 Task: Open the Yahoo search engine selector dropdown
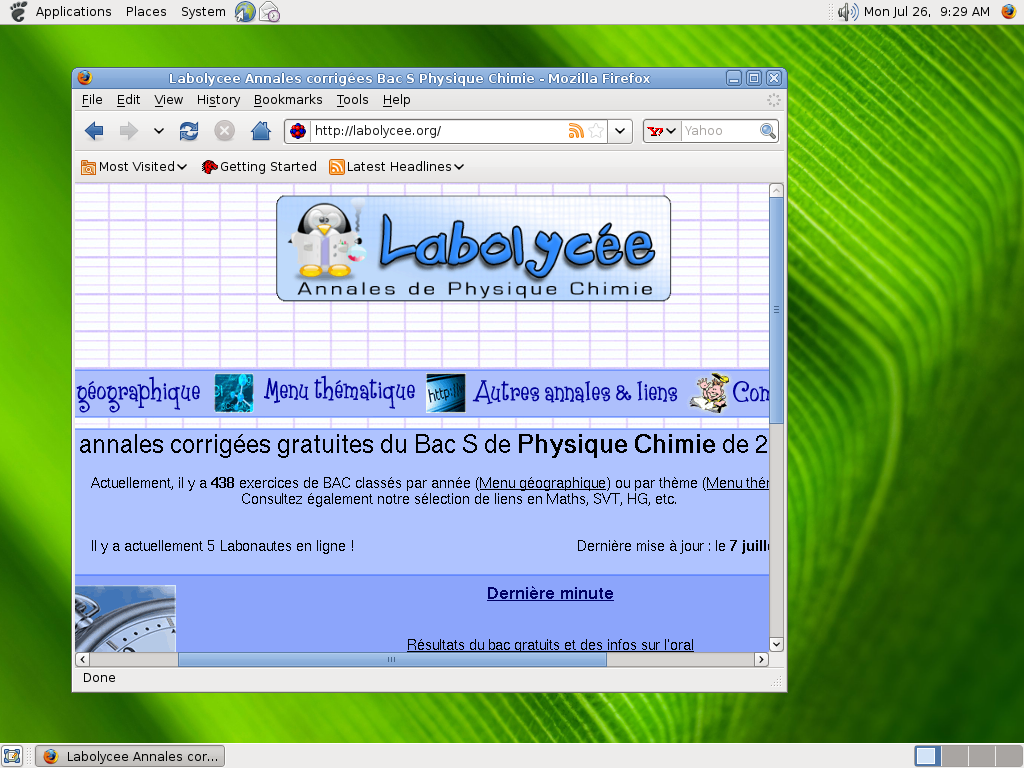pyautogui.click(x=661, y=131)
